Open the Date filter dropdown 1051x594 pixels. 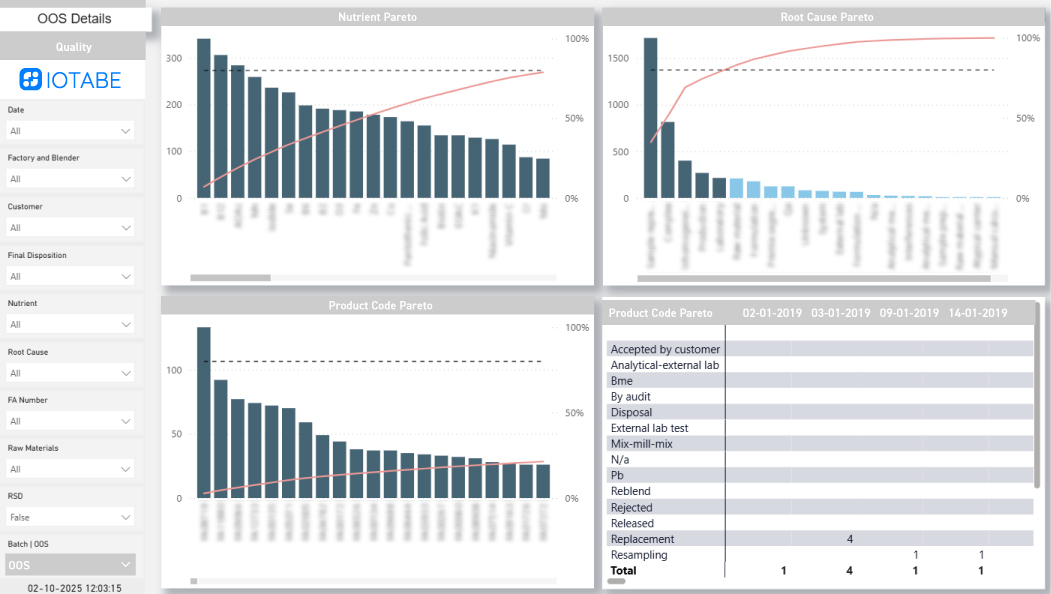click(x=69, y=130)
